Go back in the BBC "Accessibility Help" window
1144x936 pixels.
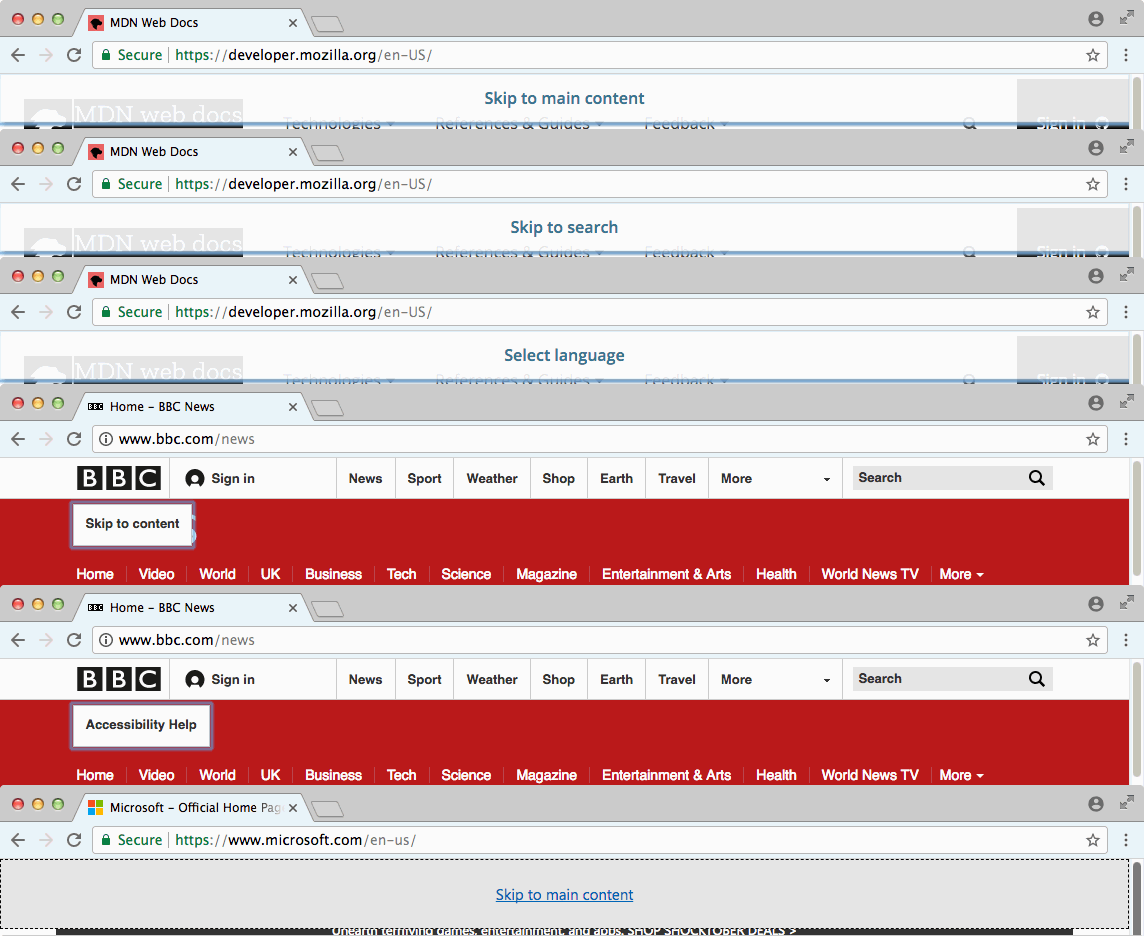[18, 640]
